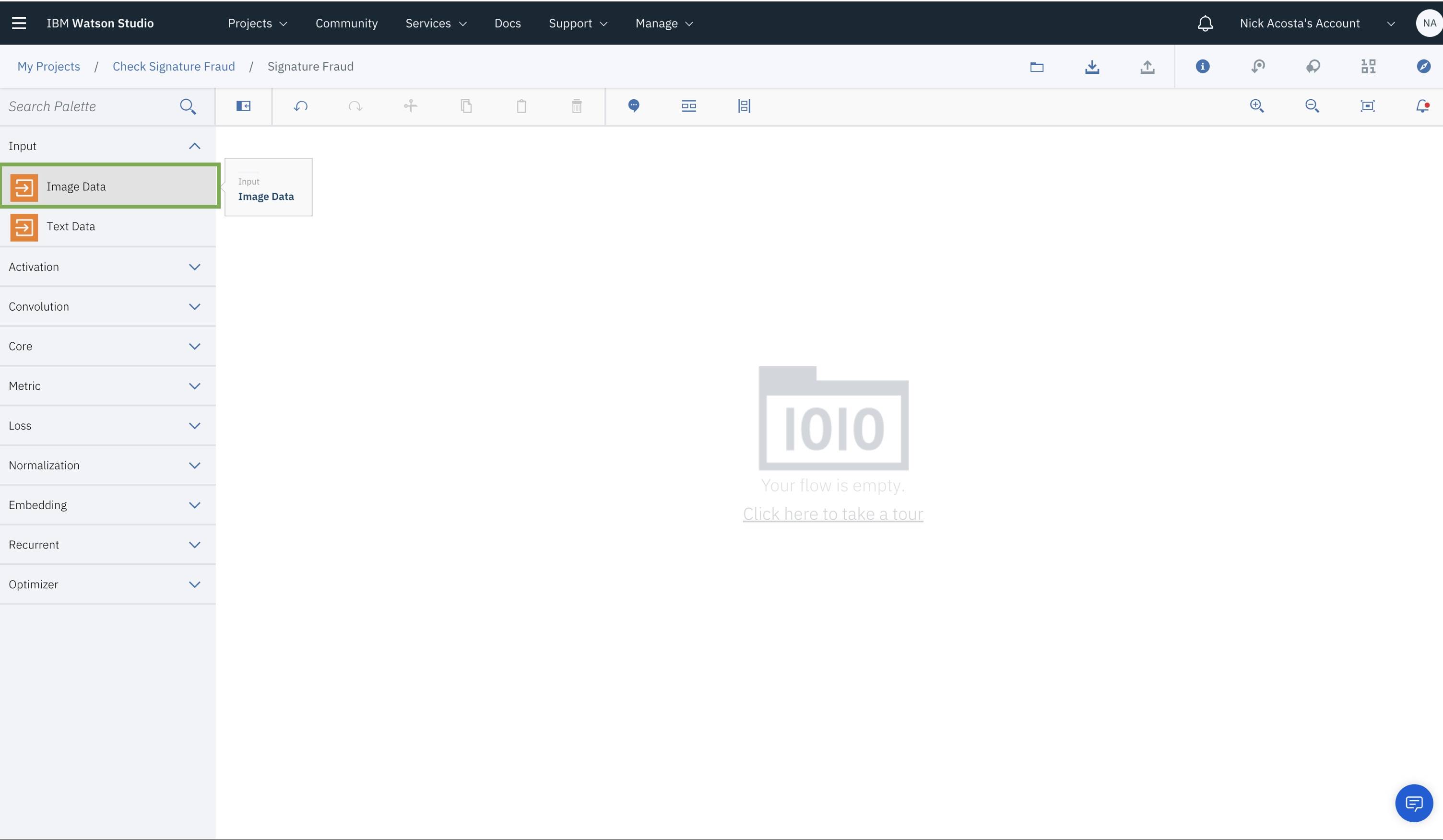Screen dimensions: 1443x840
Task: Click the compass tour icon
Action: (1423, 66)
